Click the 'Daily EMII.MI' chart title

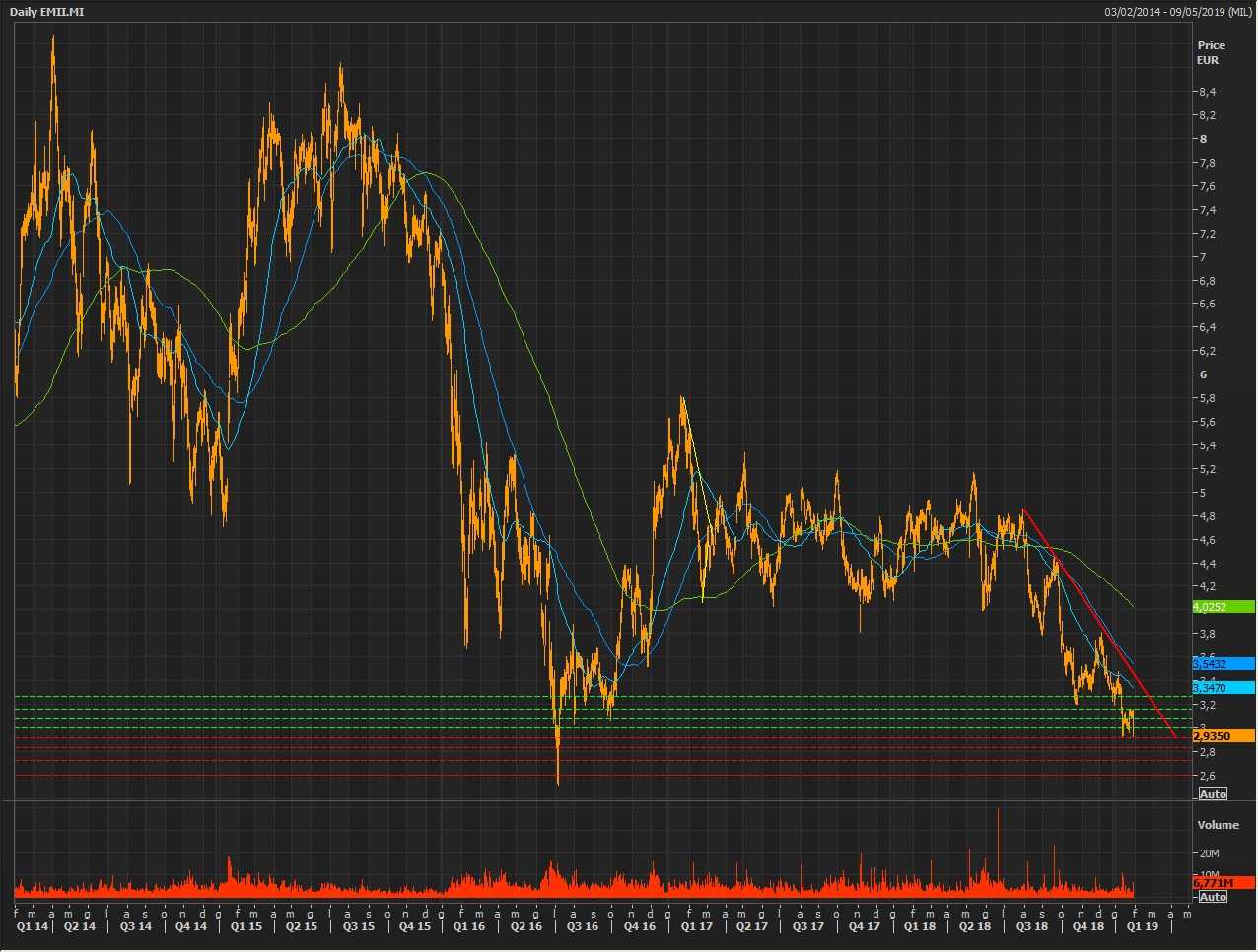pyautogui.click(x=46, y=11)
